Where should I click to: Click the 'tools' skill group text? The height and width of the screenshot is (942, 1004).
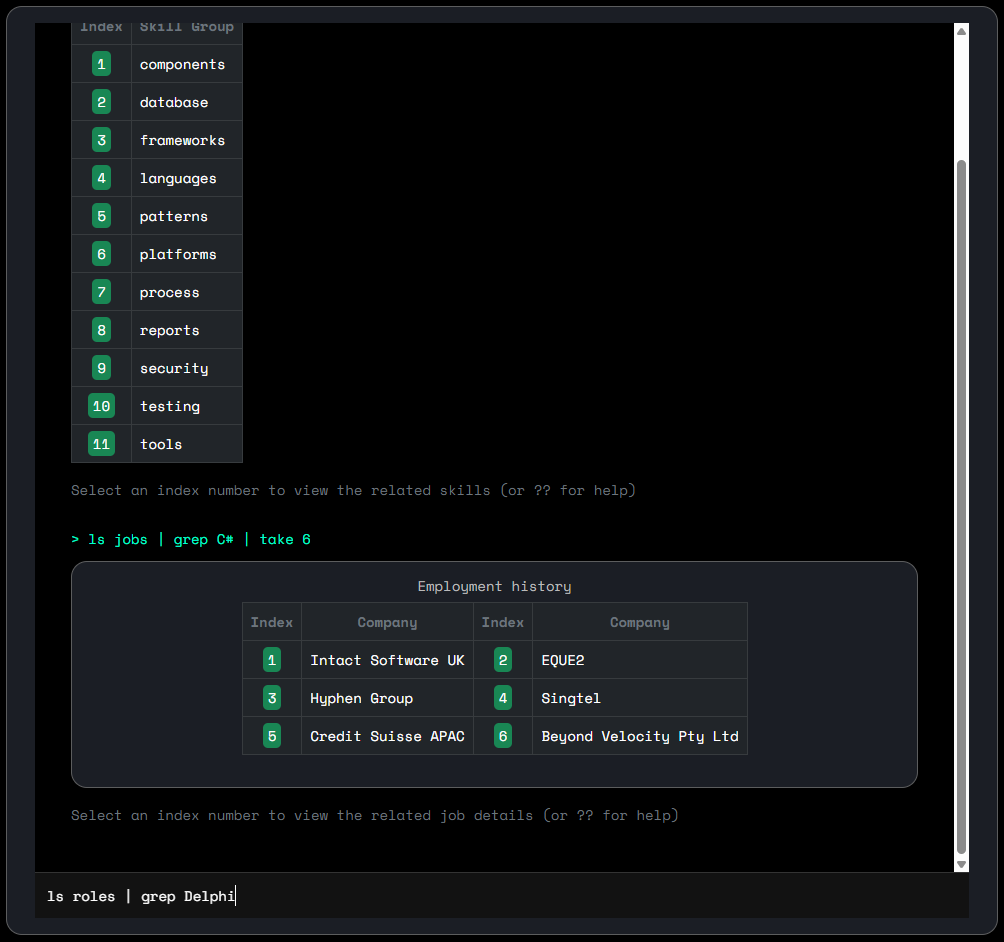pyautogui.click(x=161, y=444)
